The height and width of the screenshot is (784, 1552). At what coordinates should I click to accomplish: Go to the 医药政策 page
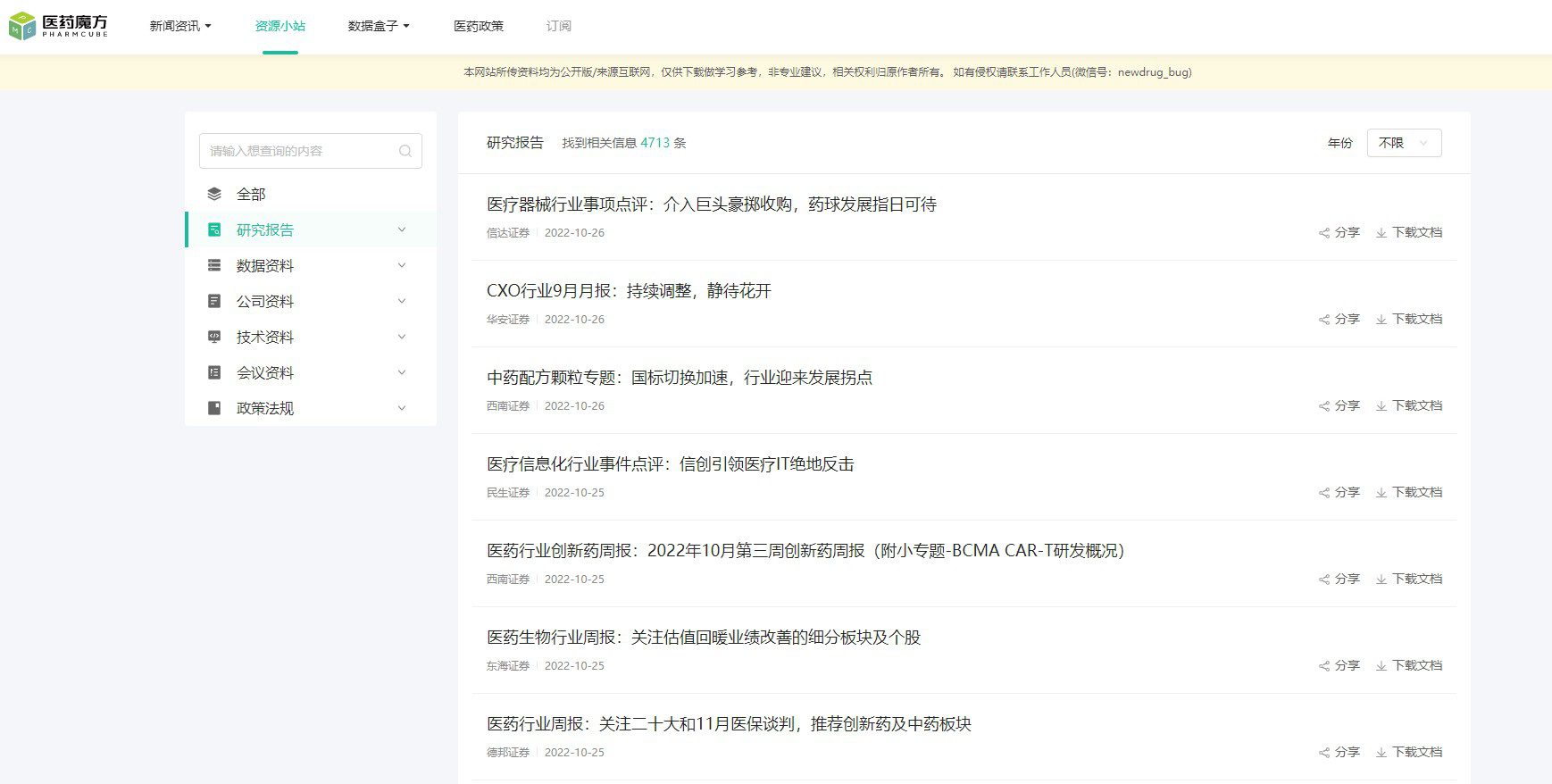tap(479, 26)
